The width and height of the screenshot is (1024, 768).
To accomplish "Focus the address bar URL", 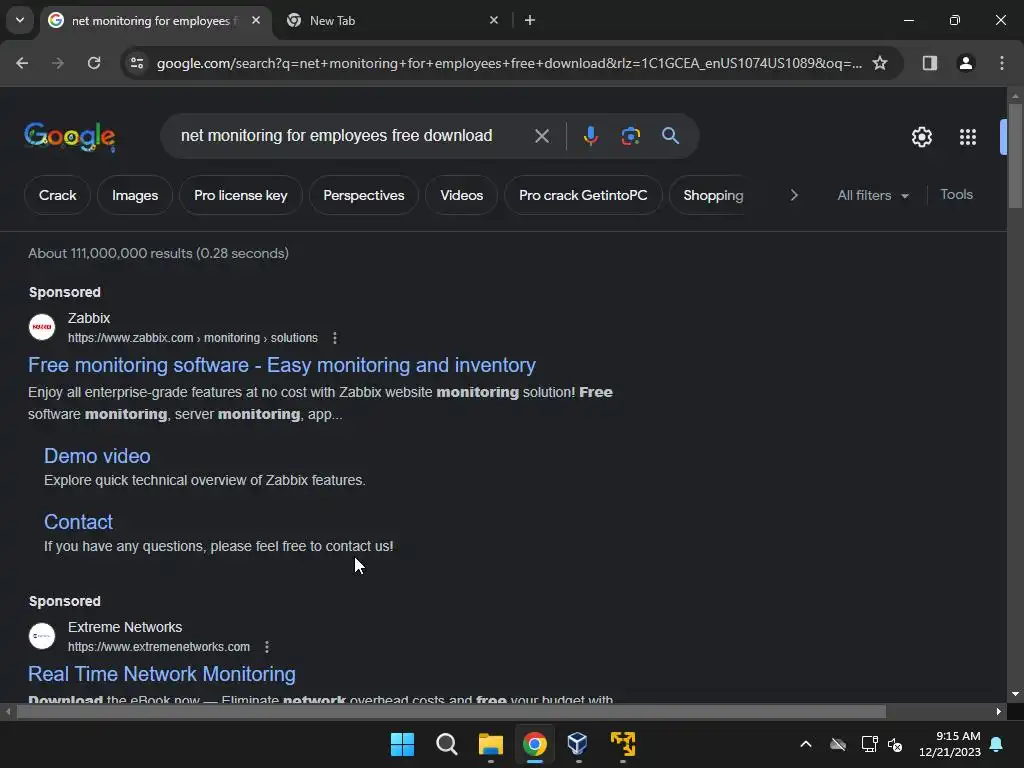I will pos(509,63).
